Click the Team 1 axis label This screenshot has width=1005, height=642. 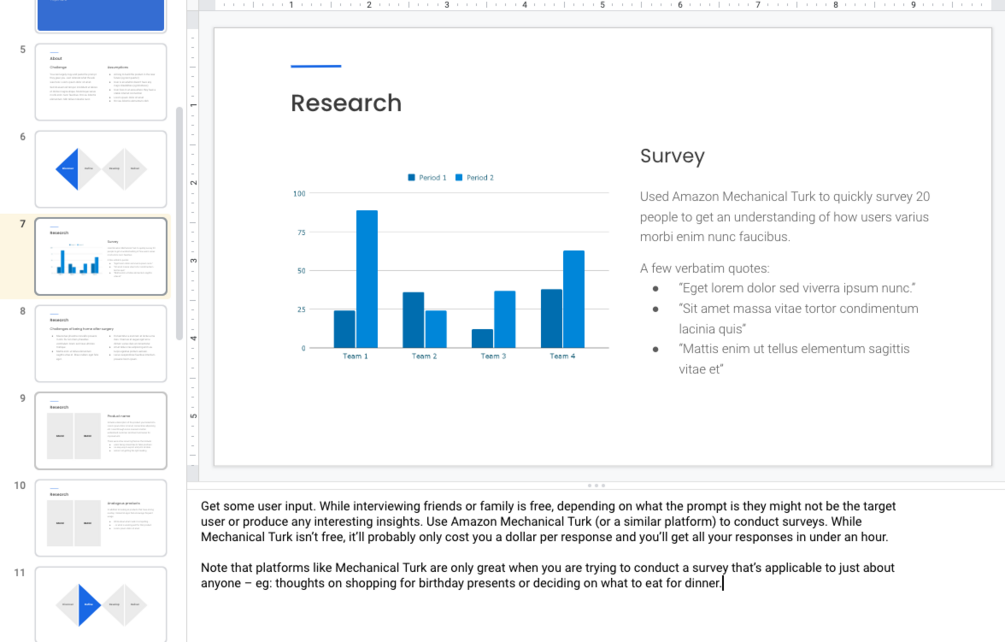click(355, 356)
